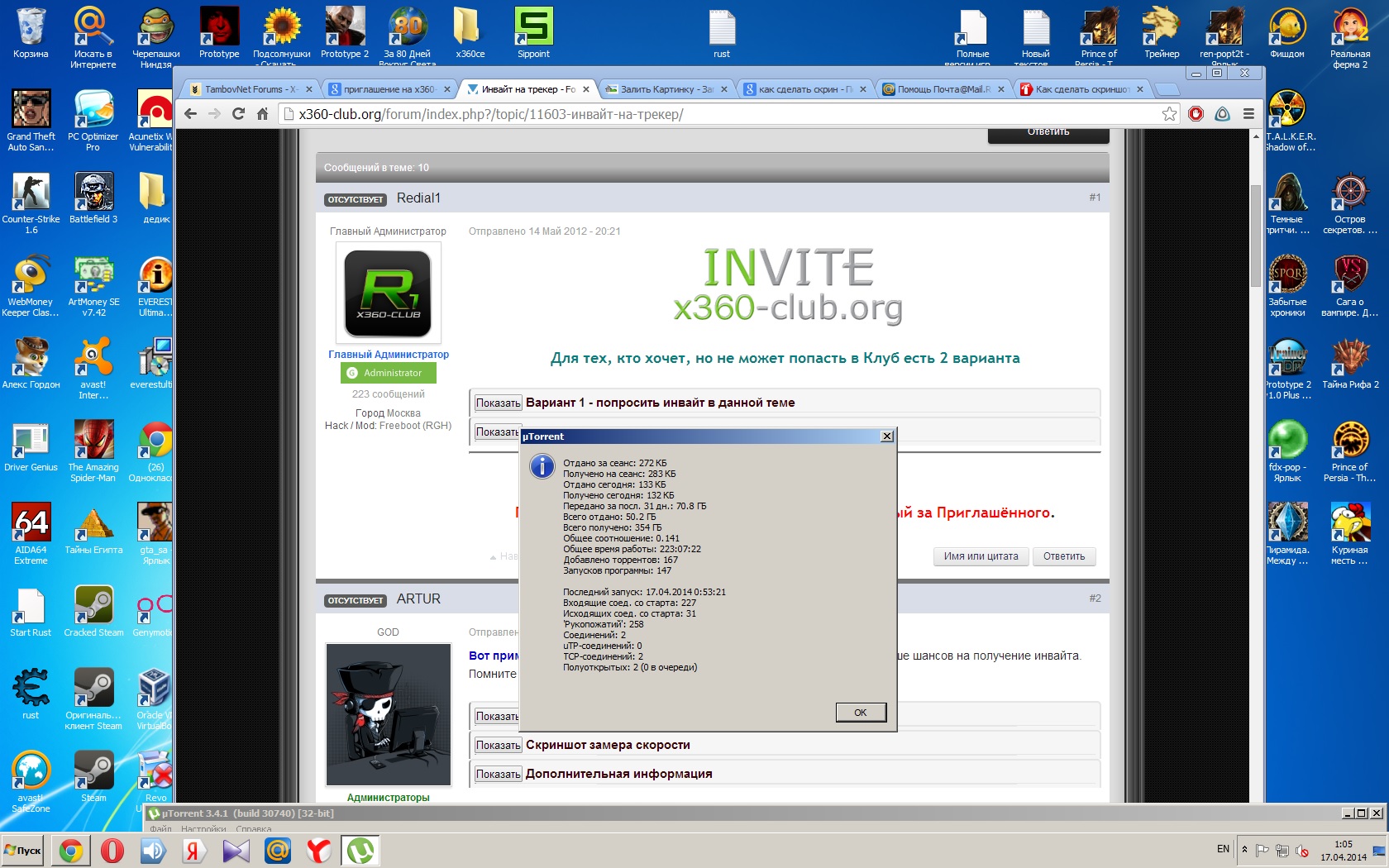
Task: Click the red Adblock extension icon
Action: (x=1196, y=114)
